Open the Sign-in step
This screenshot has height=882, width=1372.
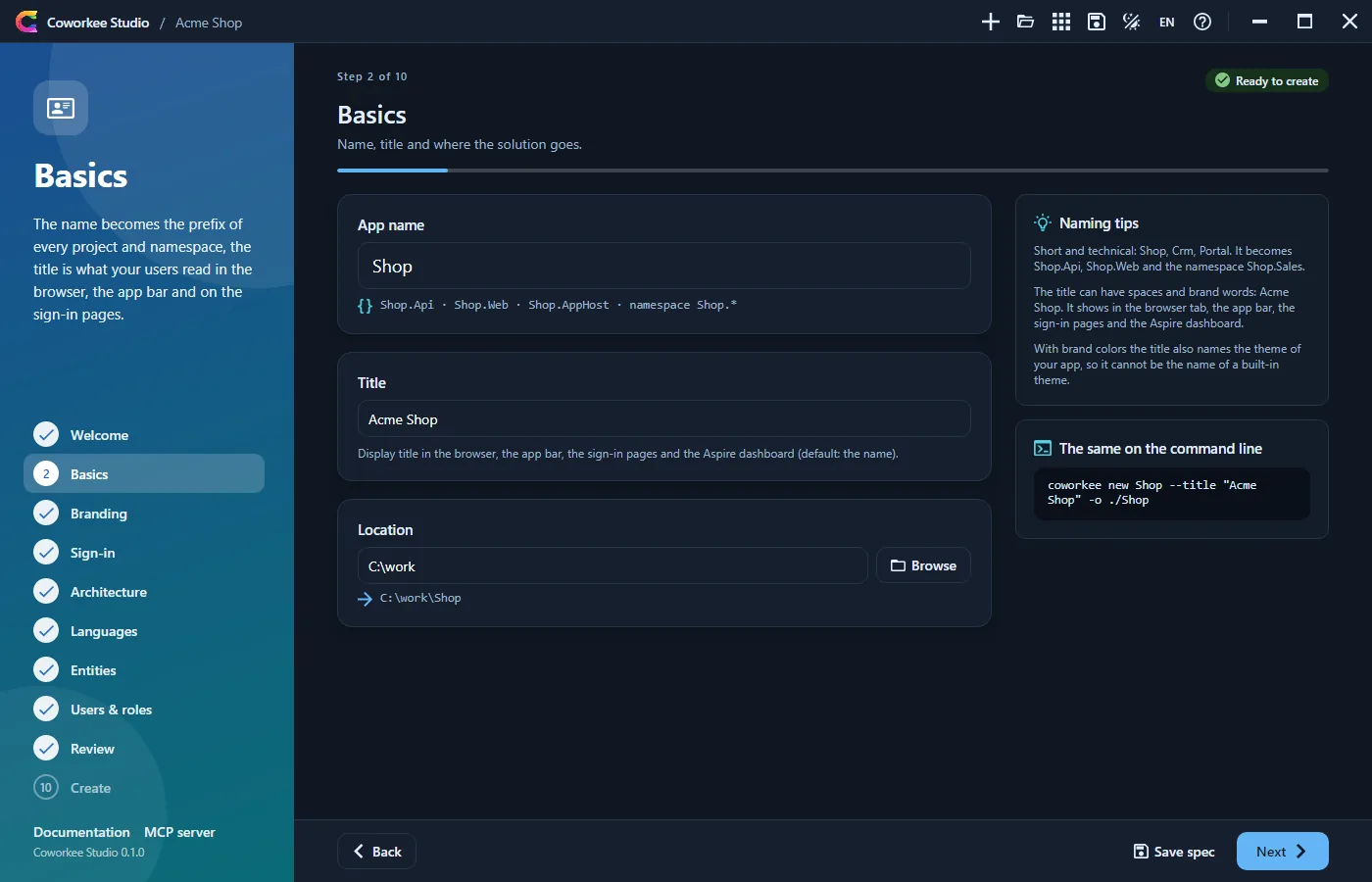click(144, 552)
